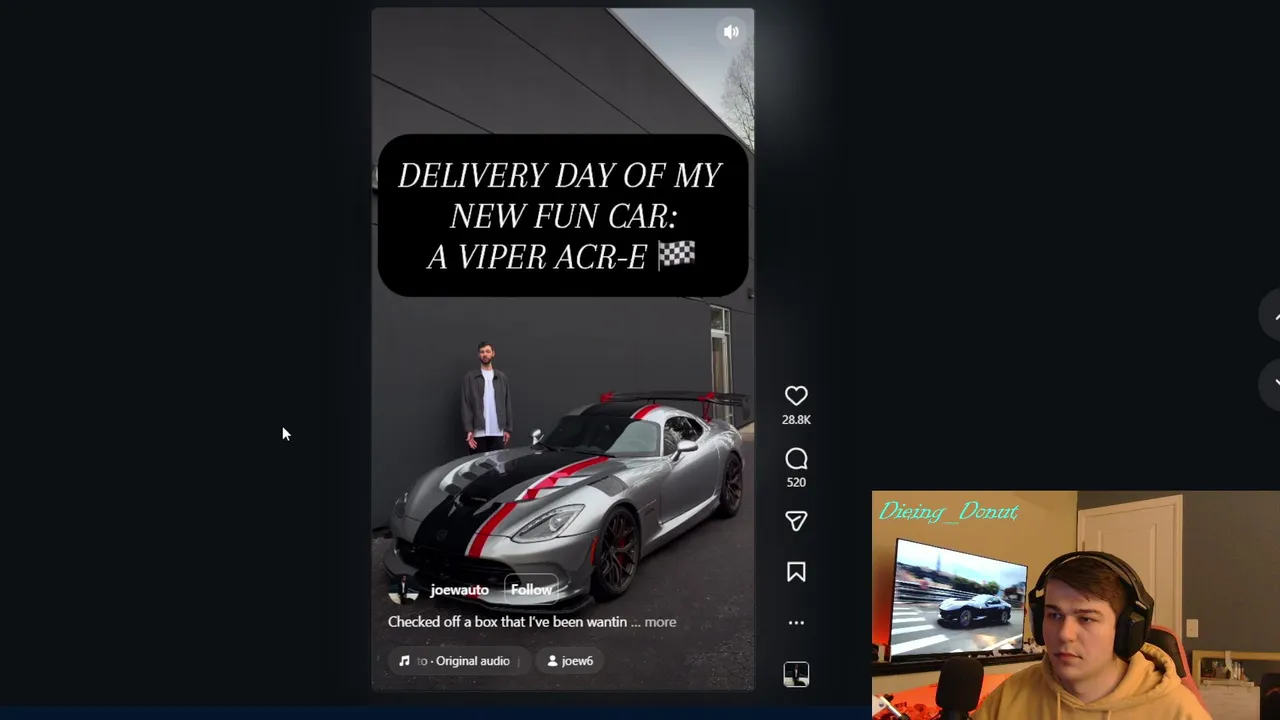This screenshot has width=1280, height=720.
Task: Click the 28.8K likes count
Action: tap(796, 420)
